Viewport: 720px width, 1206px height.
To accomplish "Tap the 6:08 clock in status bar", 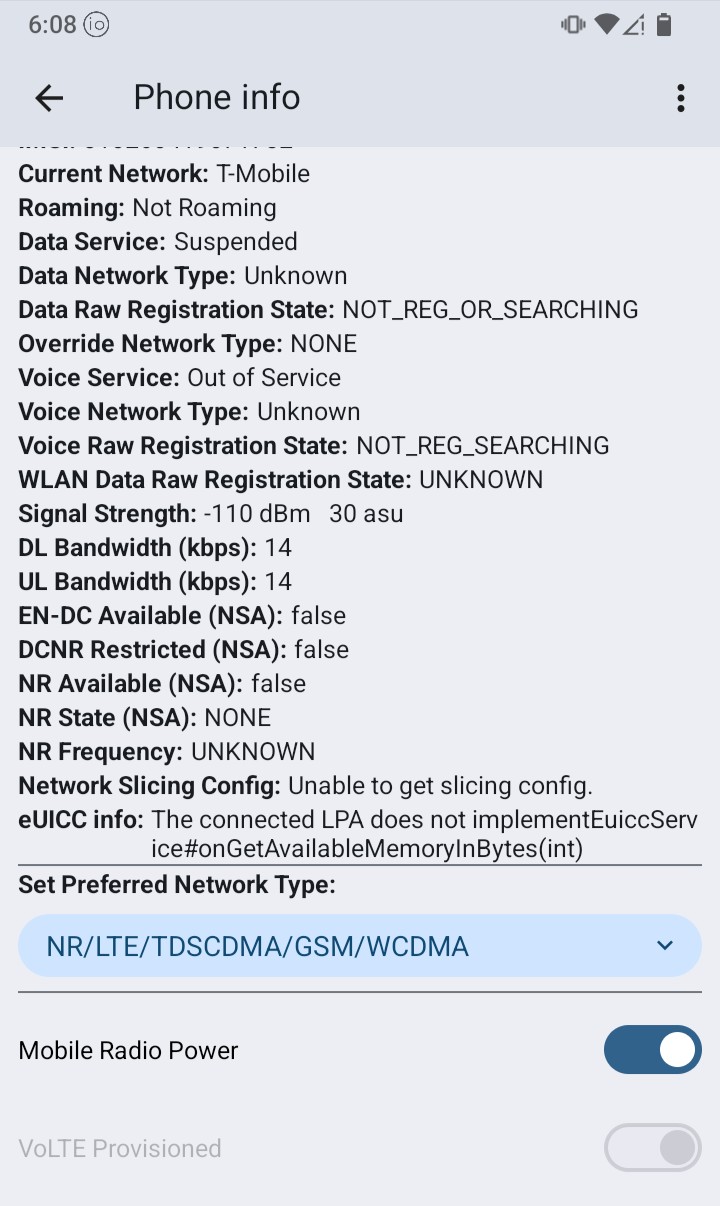I will [x=52, y=25].
